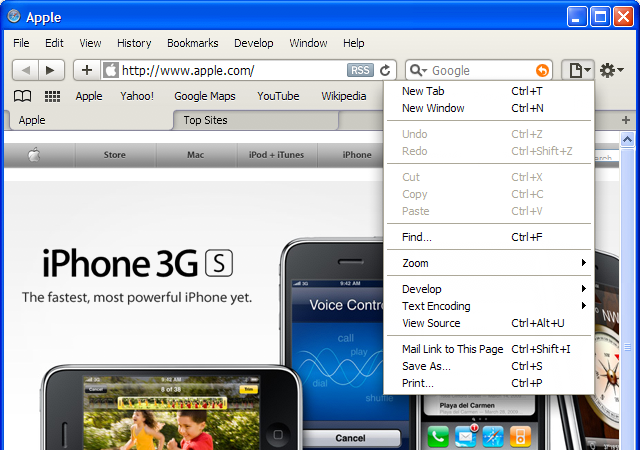Click the Phone app icon on iPhone
Viewport: 640px width, 450px height.
pos(438,436)
